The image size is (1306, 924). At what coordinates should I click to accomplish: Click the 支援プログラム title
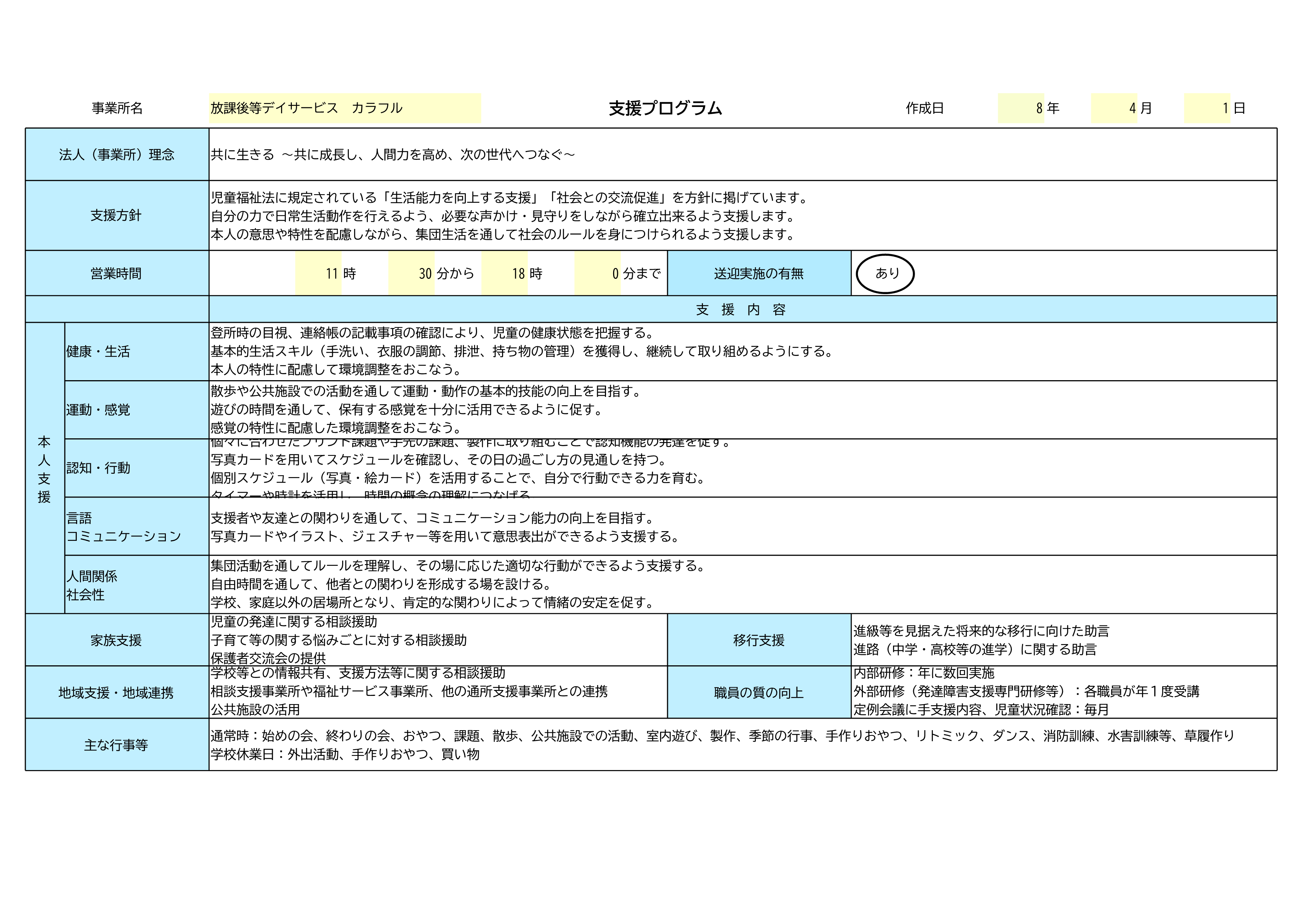point(665,108)
